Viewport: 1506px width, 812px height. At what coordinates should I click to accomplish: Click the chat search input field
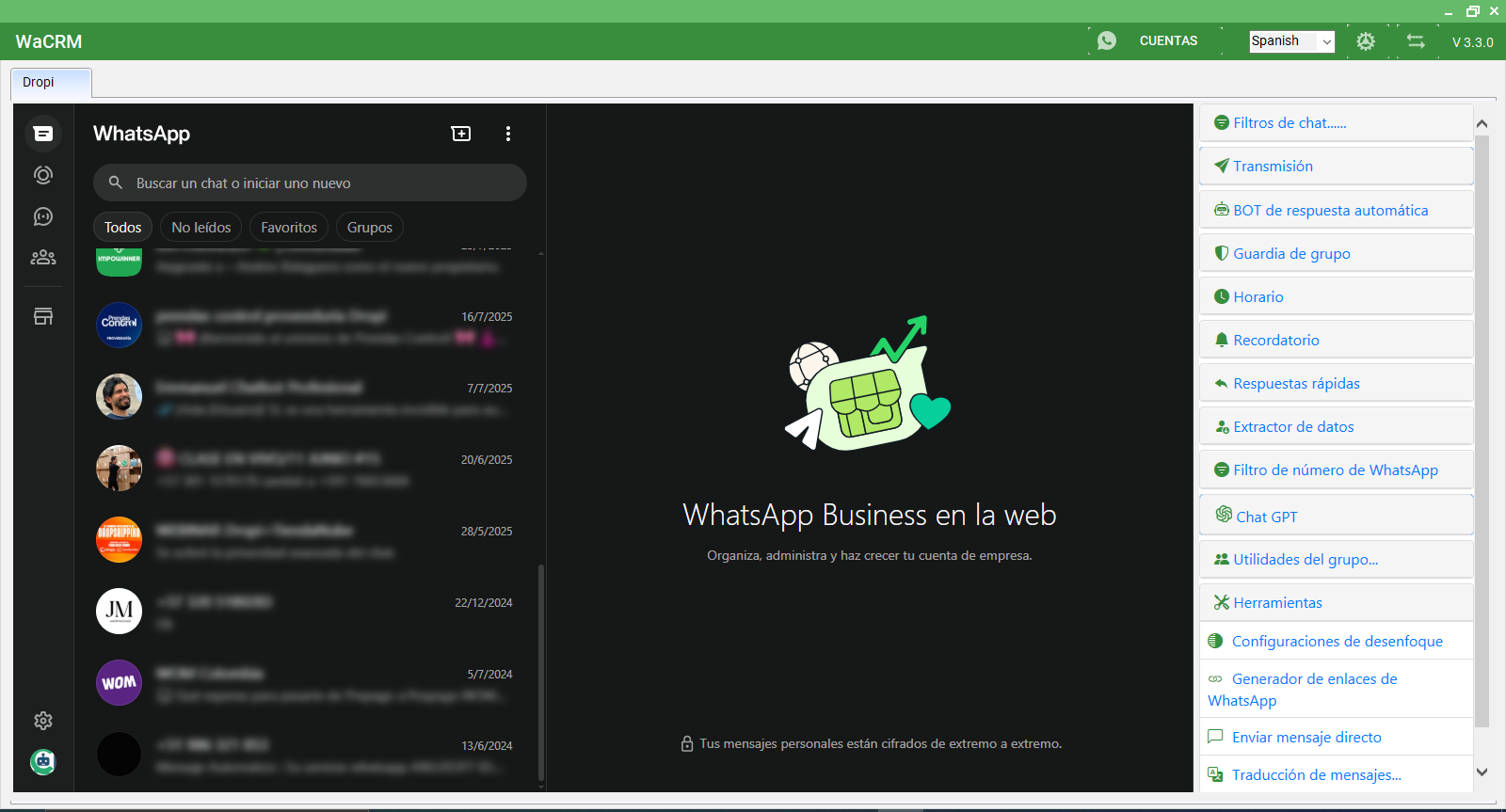[x=311, y=183]
